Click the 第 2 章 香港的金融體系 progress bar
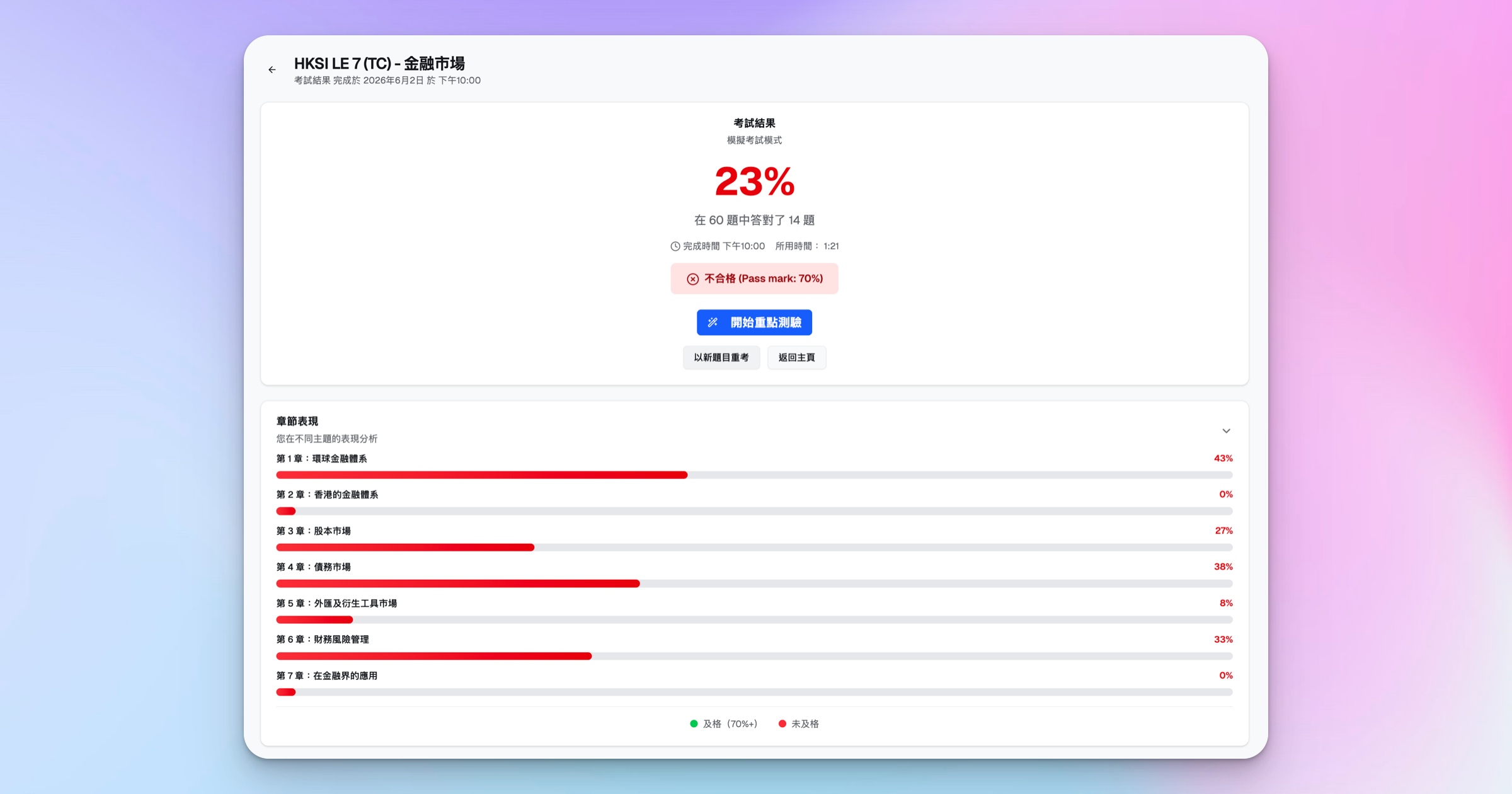 [x=754, y=511]
